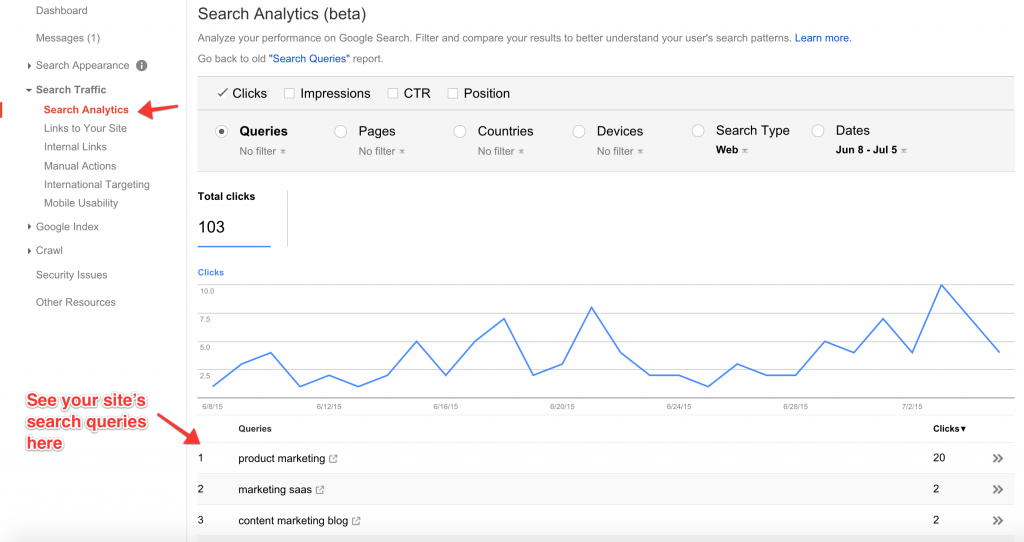Sort by the Clicks column header

coord(949,428)
